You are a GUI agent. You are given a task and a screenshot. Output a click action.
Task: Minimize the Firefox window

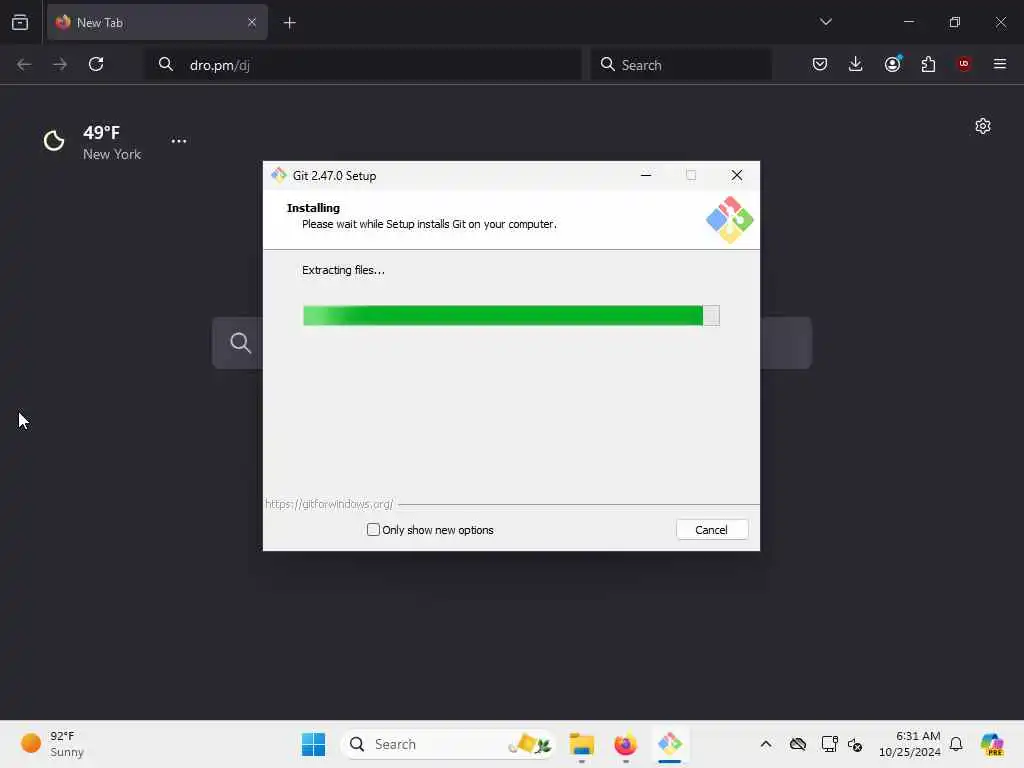[x=908, y=22]
